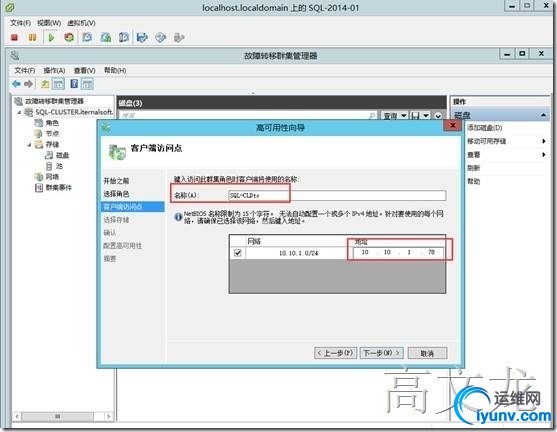Click the CD/DVD device toolbar icon
The image size is (557, 432).
[x=161, y=37]
